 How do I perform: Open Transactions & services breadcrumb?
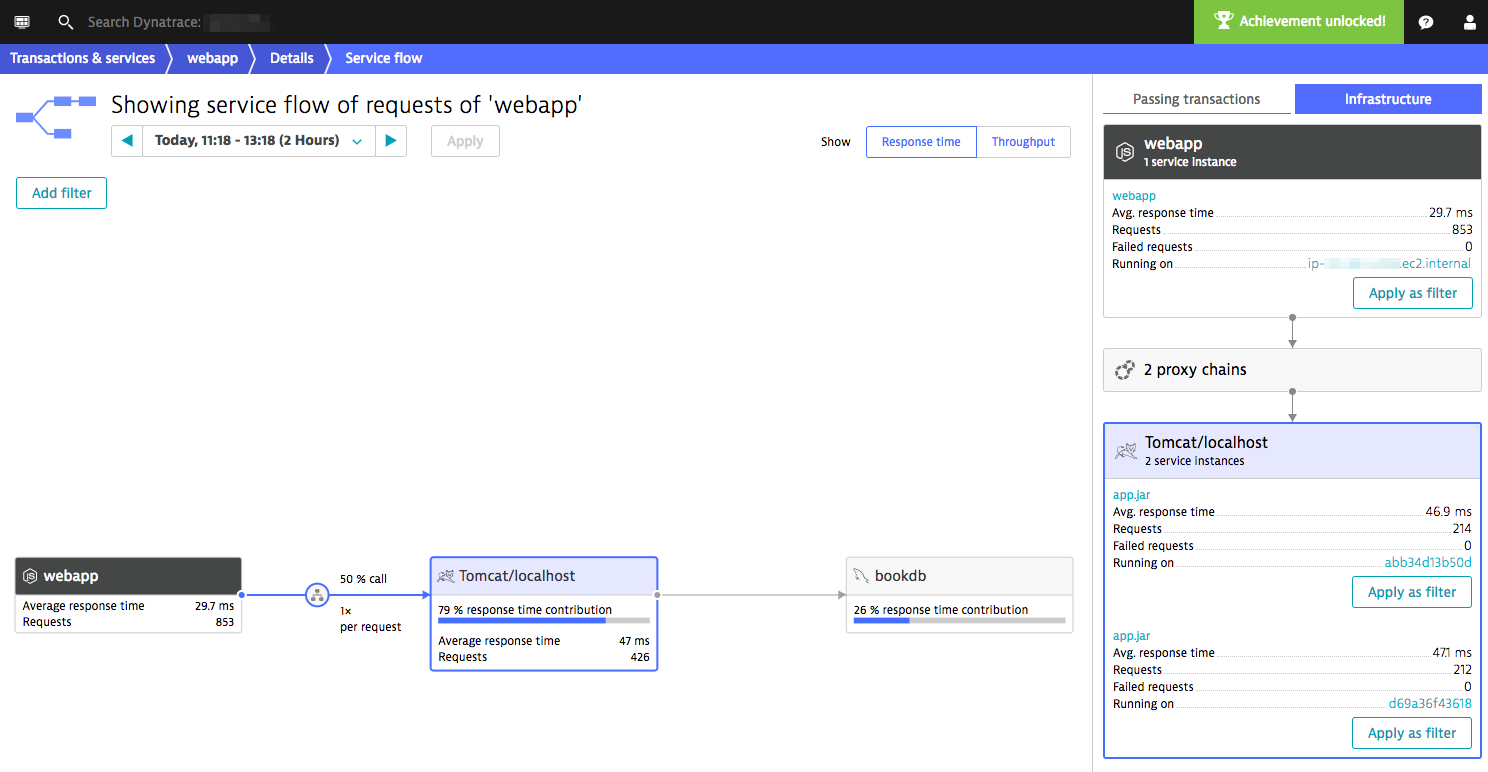click(x=83, y=58)
